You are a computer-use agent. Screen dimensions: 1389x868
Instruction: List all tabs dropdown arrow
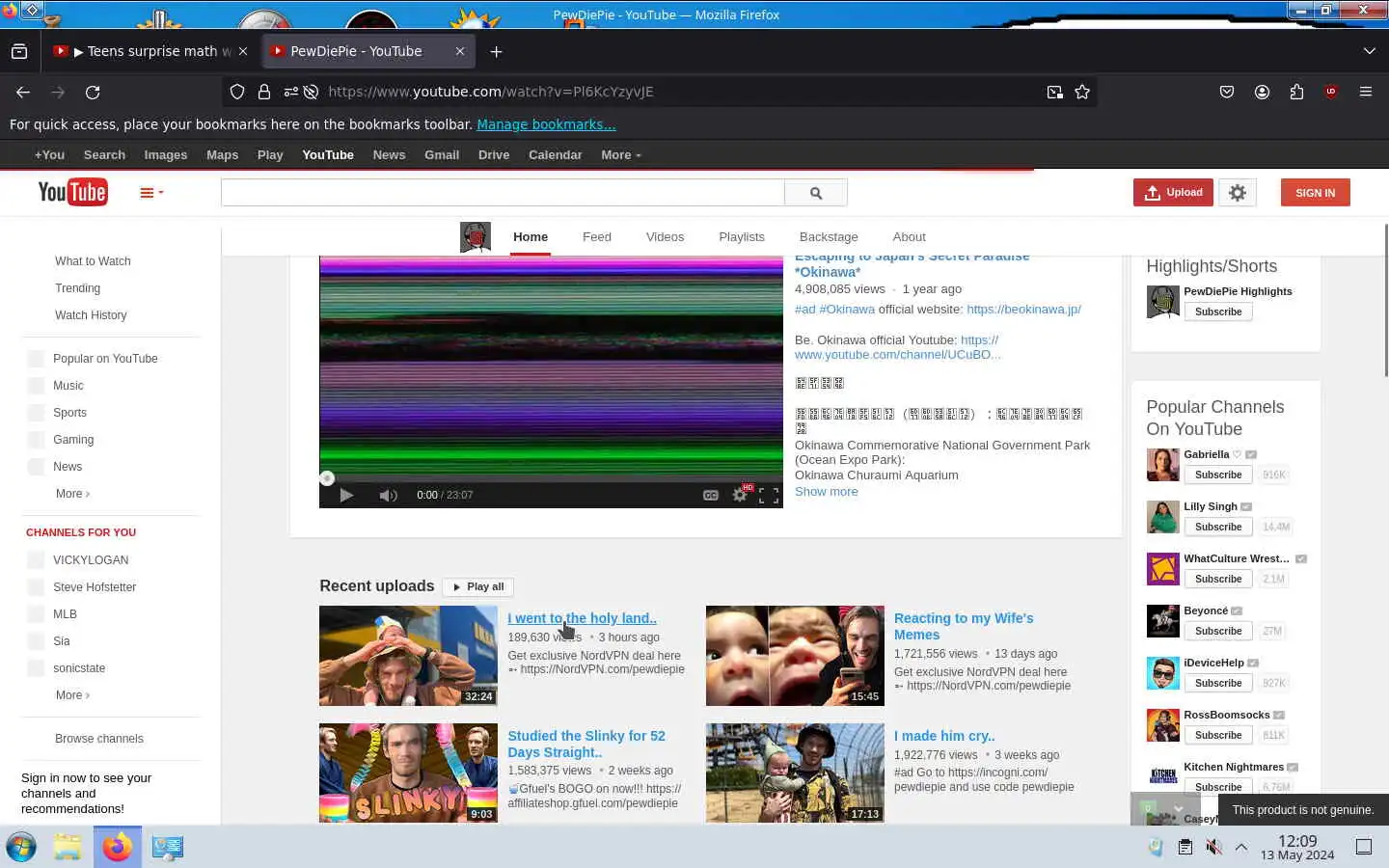point(1369,51)
